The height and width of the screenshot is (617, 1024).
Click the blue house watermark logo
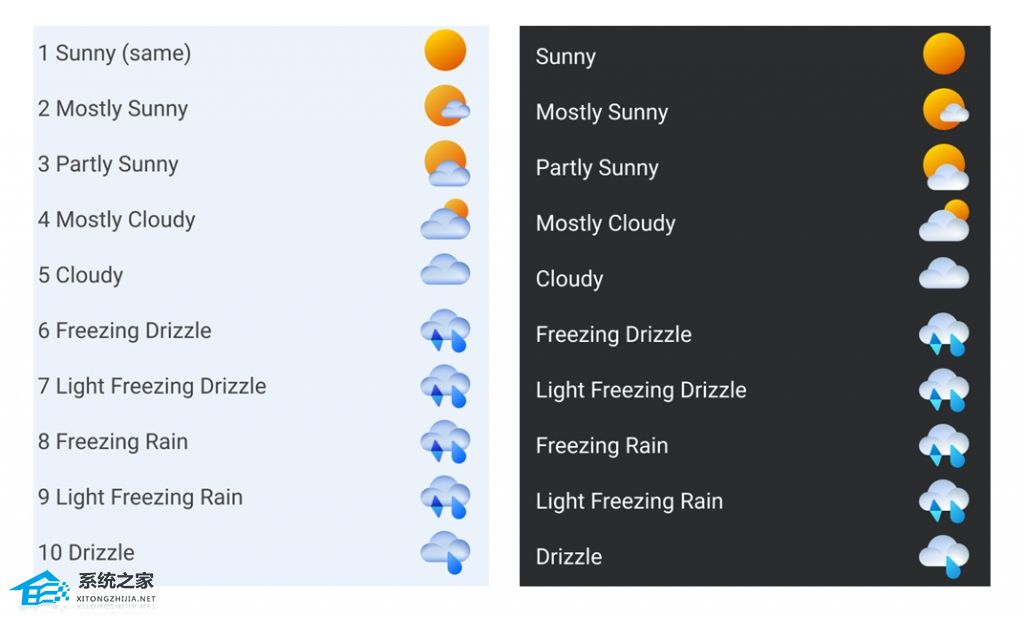39,592
